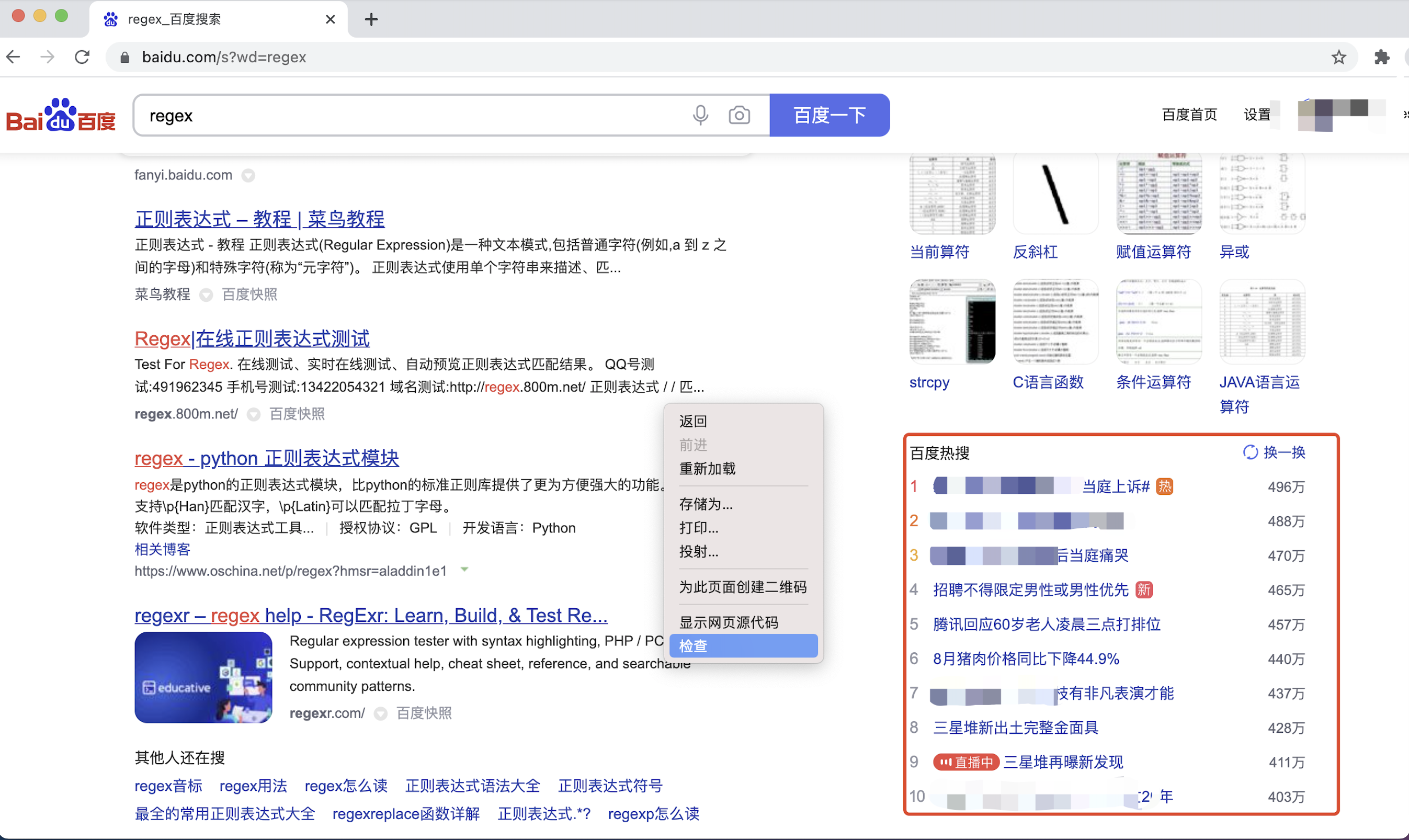Open 百度快照 for regex.800m.net
Image resolution: width=1409 pixels, height=840 pixels.
297,414
